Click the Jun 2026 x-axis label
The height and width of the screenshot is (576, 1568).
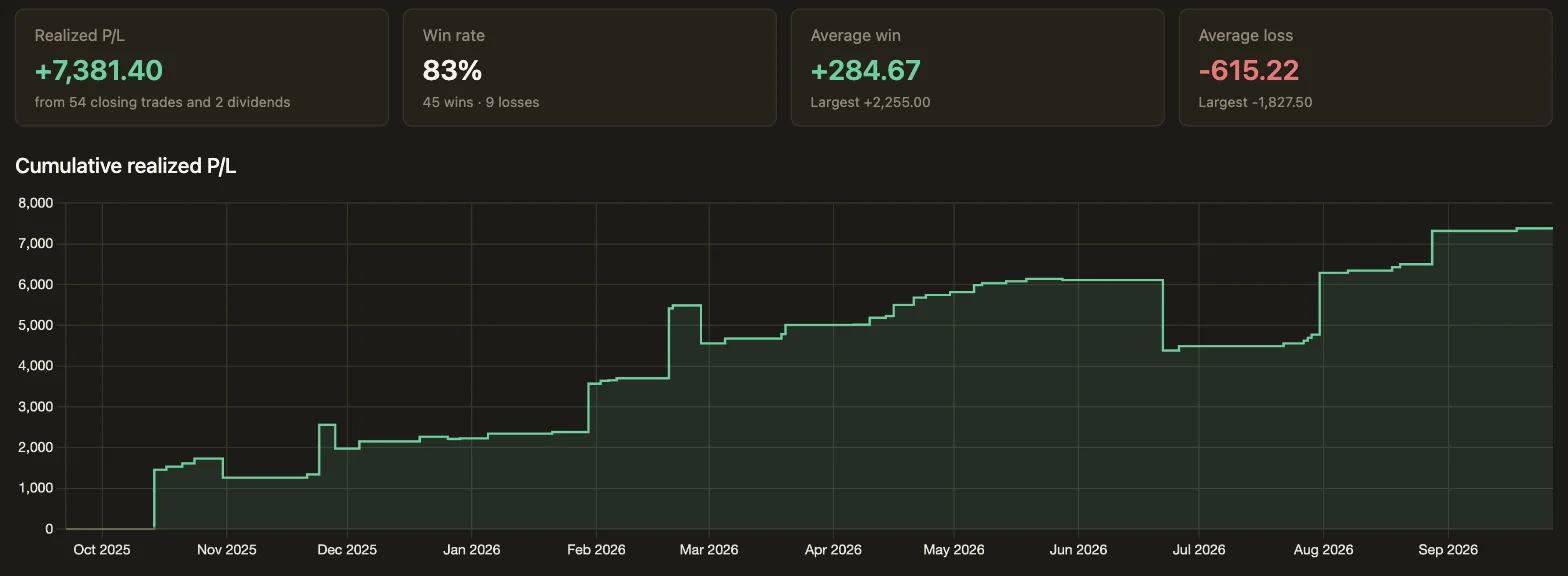pos(1078,549)
